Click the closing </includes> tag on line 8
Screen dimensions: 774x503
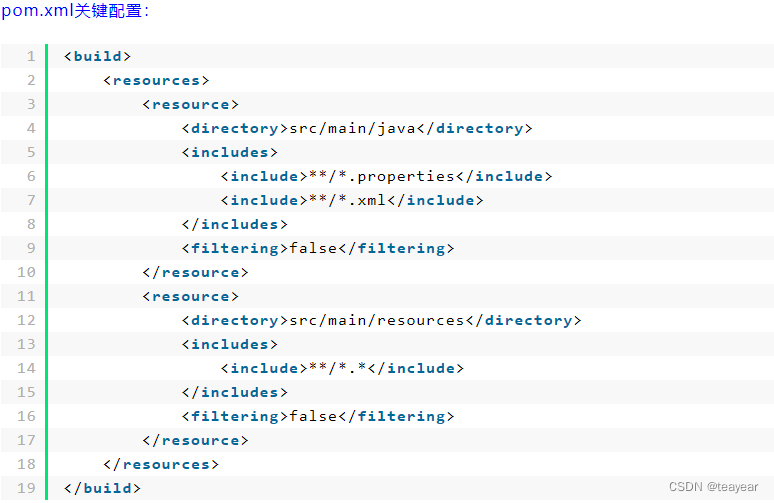[x=234, y=225]
